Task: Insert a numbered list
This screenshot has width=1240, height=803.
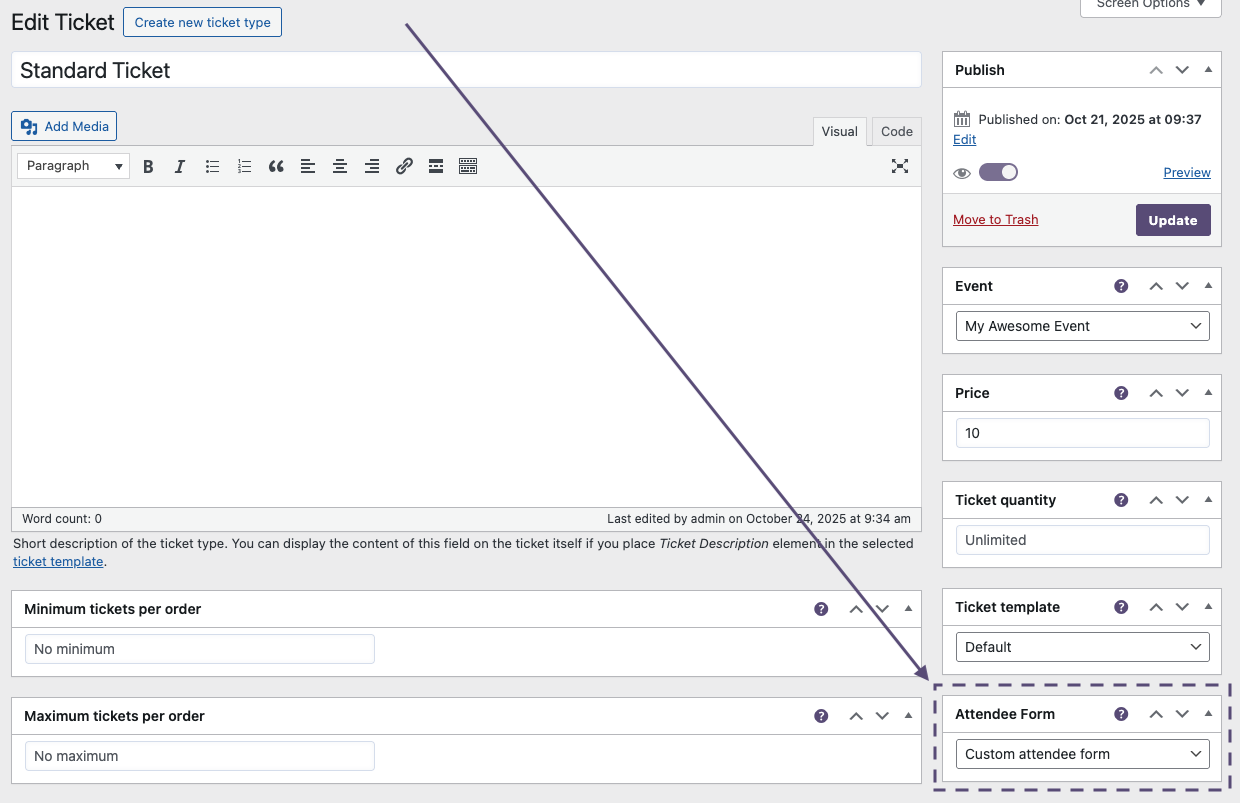Action: point(244,167)
